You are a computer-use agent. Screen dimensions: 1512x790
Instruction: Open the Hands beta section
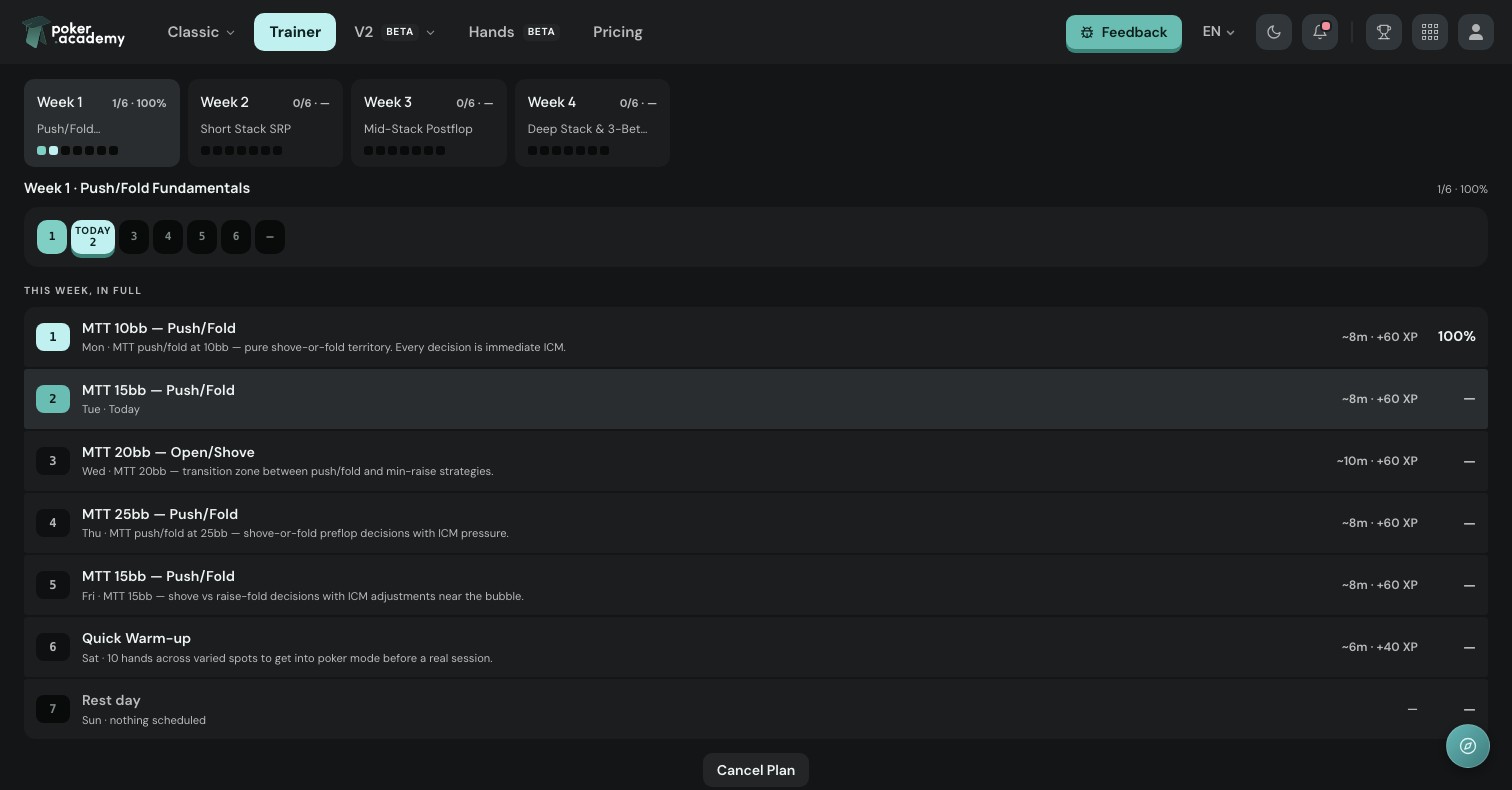pos(512,32)
